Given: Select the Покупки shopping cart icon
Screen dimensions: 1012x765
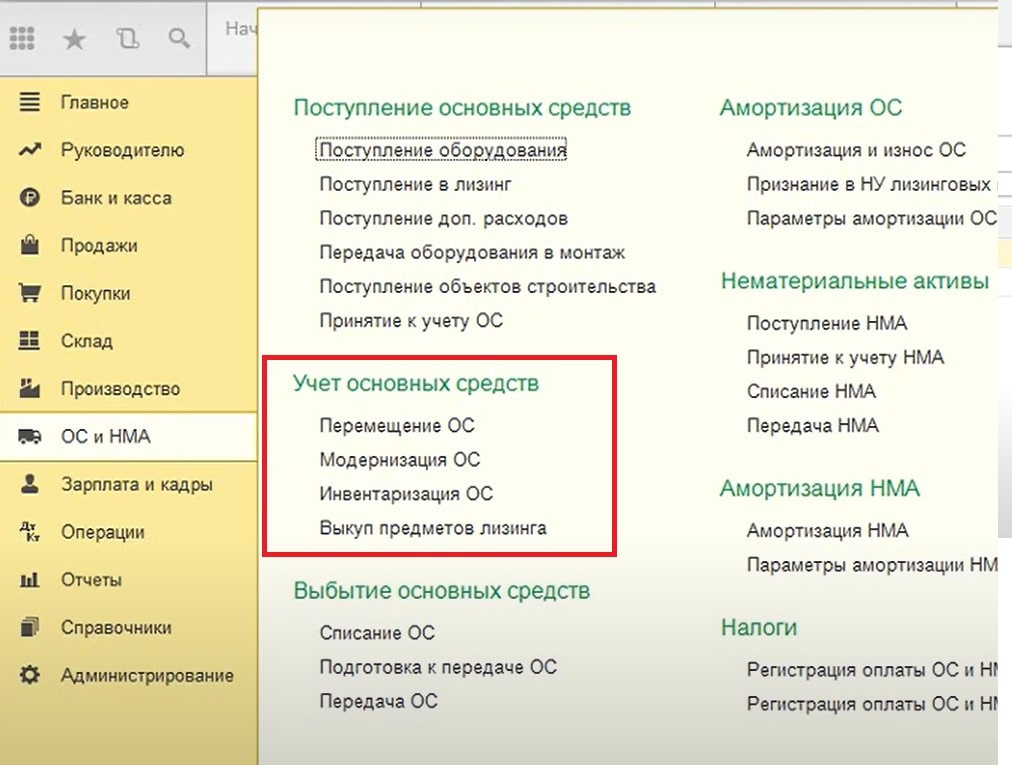Looking at the screenshot, I should (30, 293).
